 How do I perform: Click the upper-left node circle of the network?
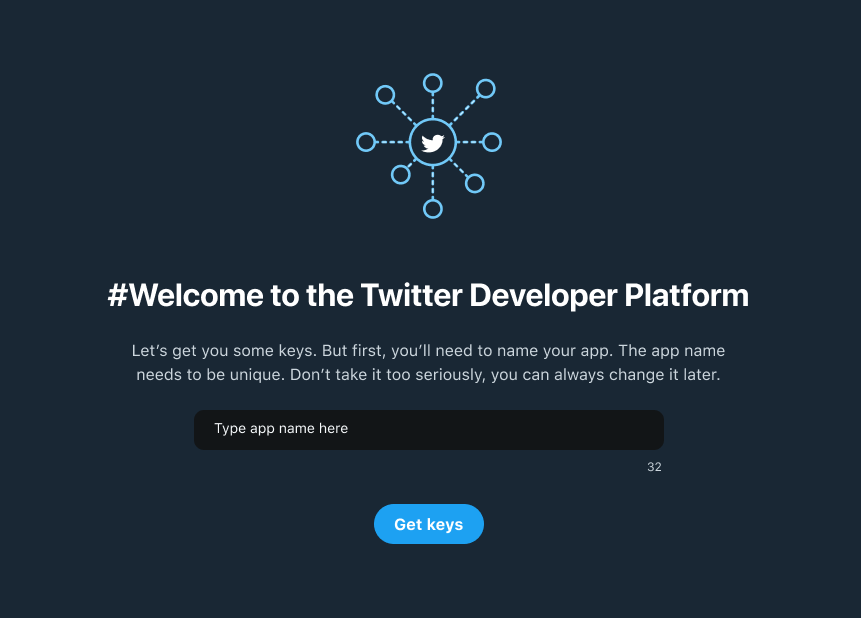[x=385, y=95]
